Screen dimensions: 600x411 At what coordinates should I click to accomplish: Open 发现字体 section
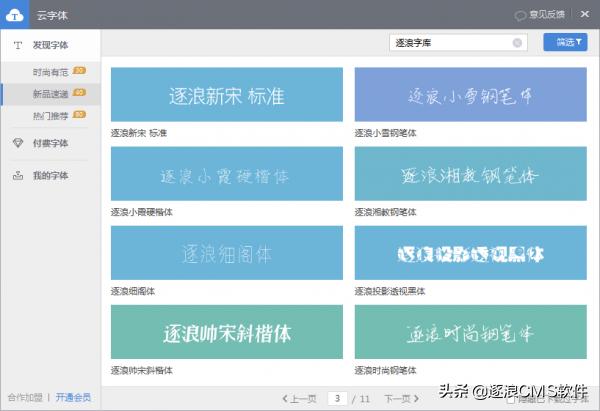(50, 45)
